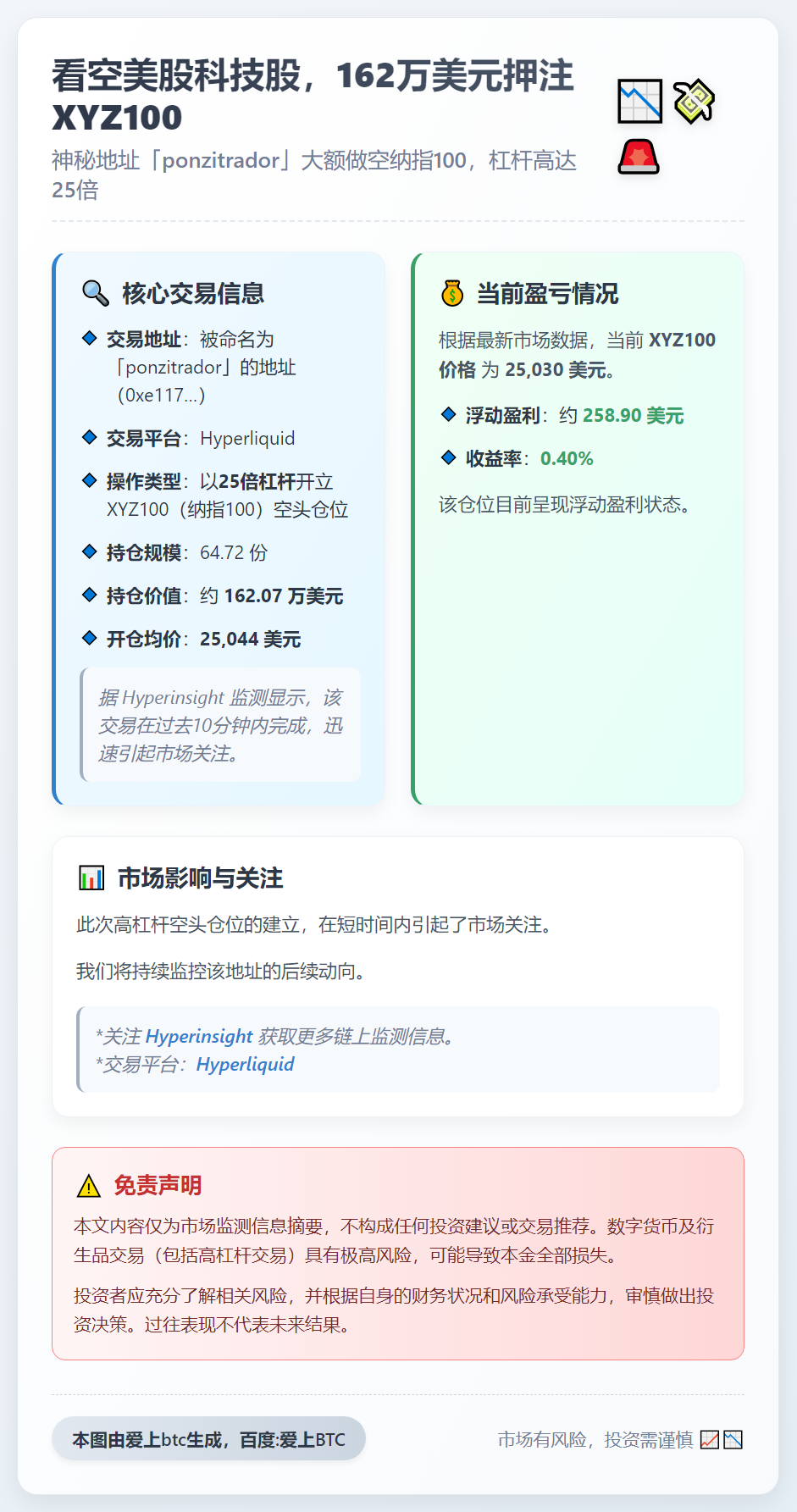Screen dimensions: 797x1512
Task: Click the disclaimer paragraph starting 本文内容仅为
Action: (x=394, y=1240)
